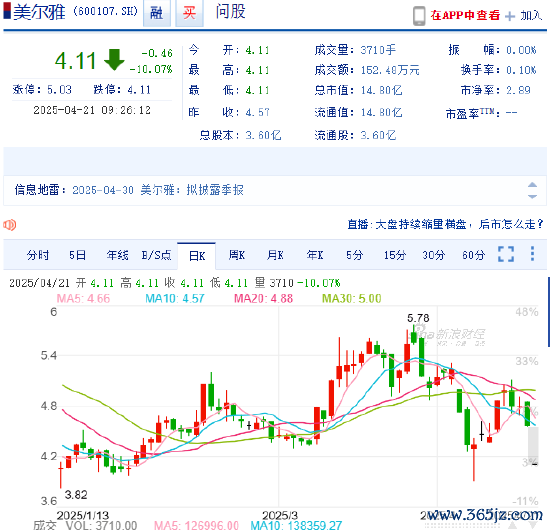
Task: Click the 昨收 value 4.57
Action: coord(257,113)
